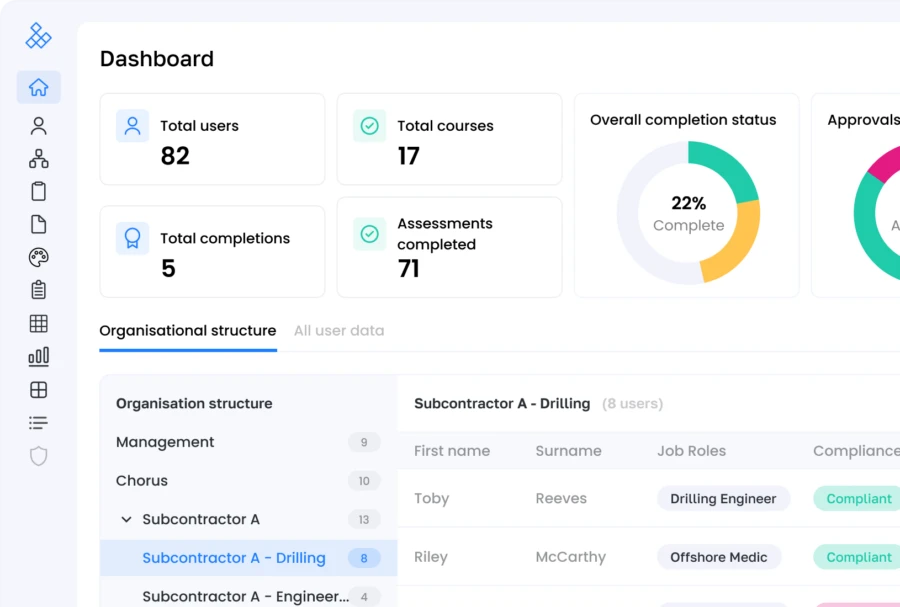900x607 pixels.
Task: Open the Users person icon in sidebar
Action: click(x=38, y=126)
